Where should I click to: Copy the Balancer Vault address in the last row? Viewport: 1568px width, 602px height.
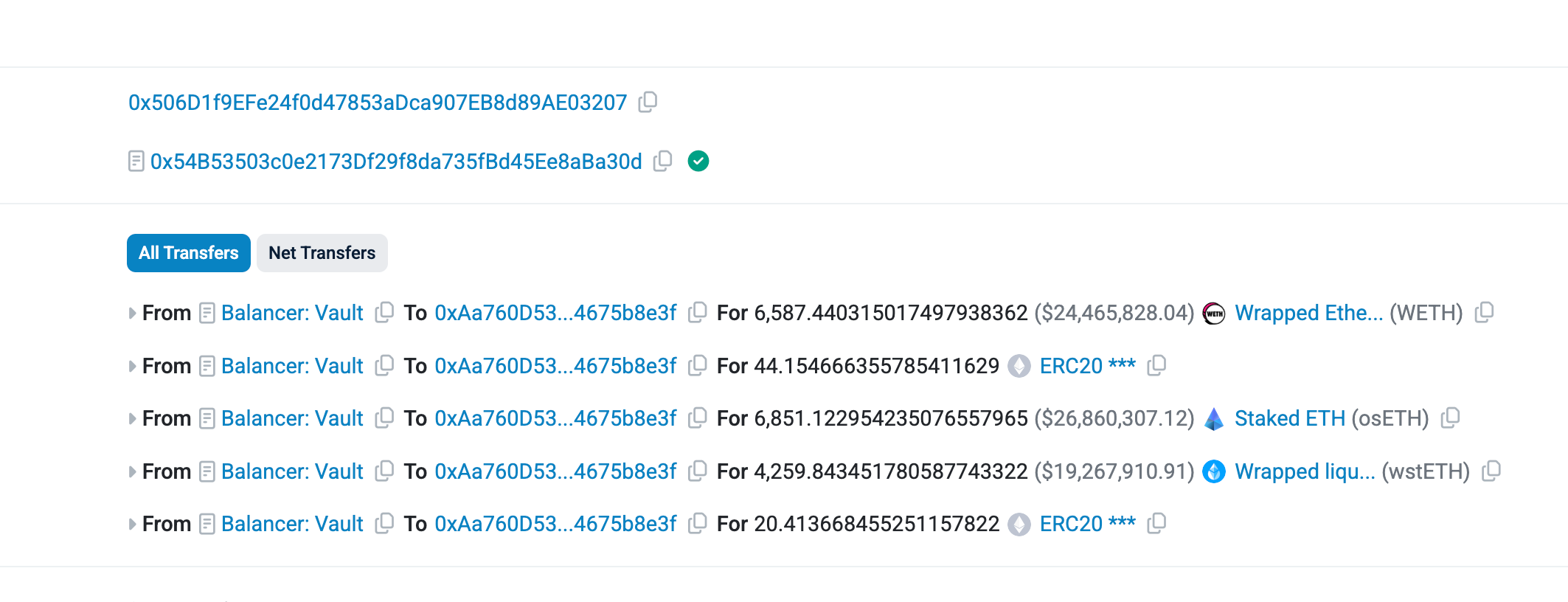click(x=384, y=524)
